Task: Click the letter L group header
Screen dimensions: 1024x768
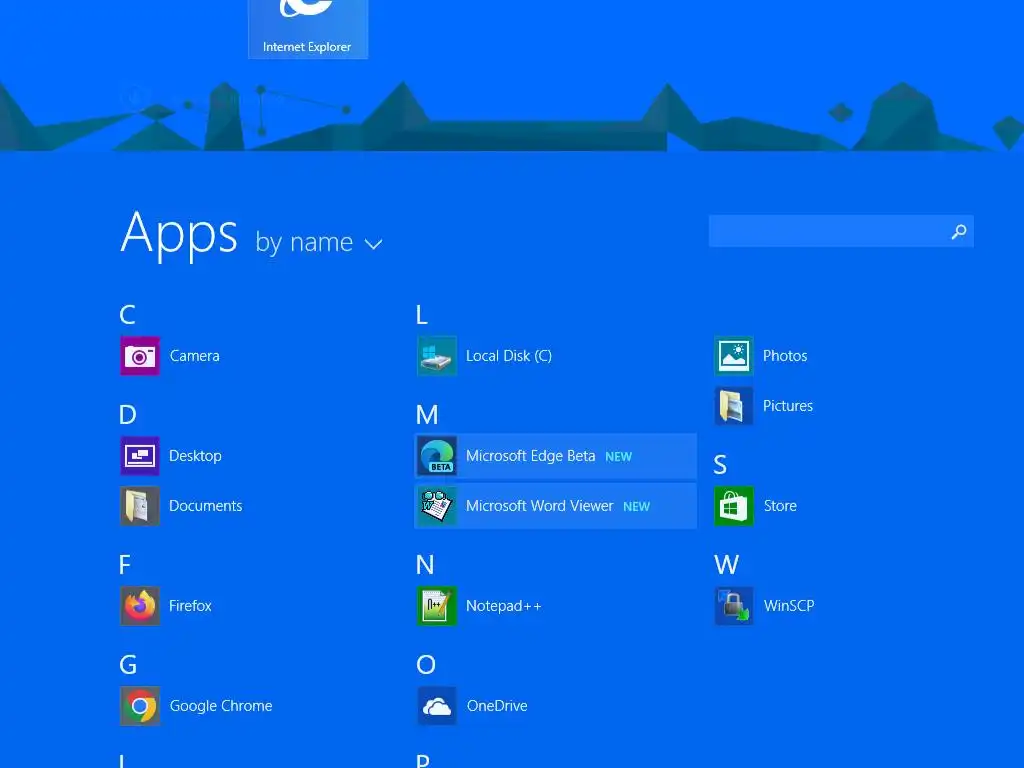Action: pyautogui.click(x=422, y=315)
